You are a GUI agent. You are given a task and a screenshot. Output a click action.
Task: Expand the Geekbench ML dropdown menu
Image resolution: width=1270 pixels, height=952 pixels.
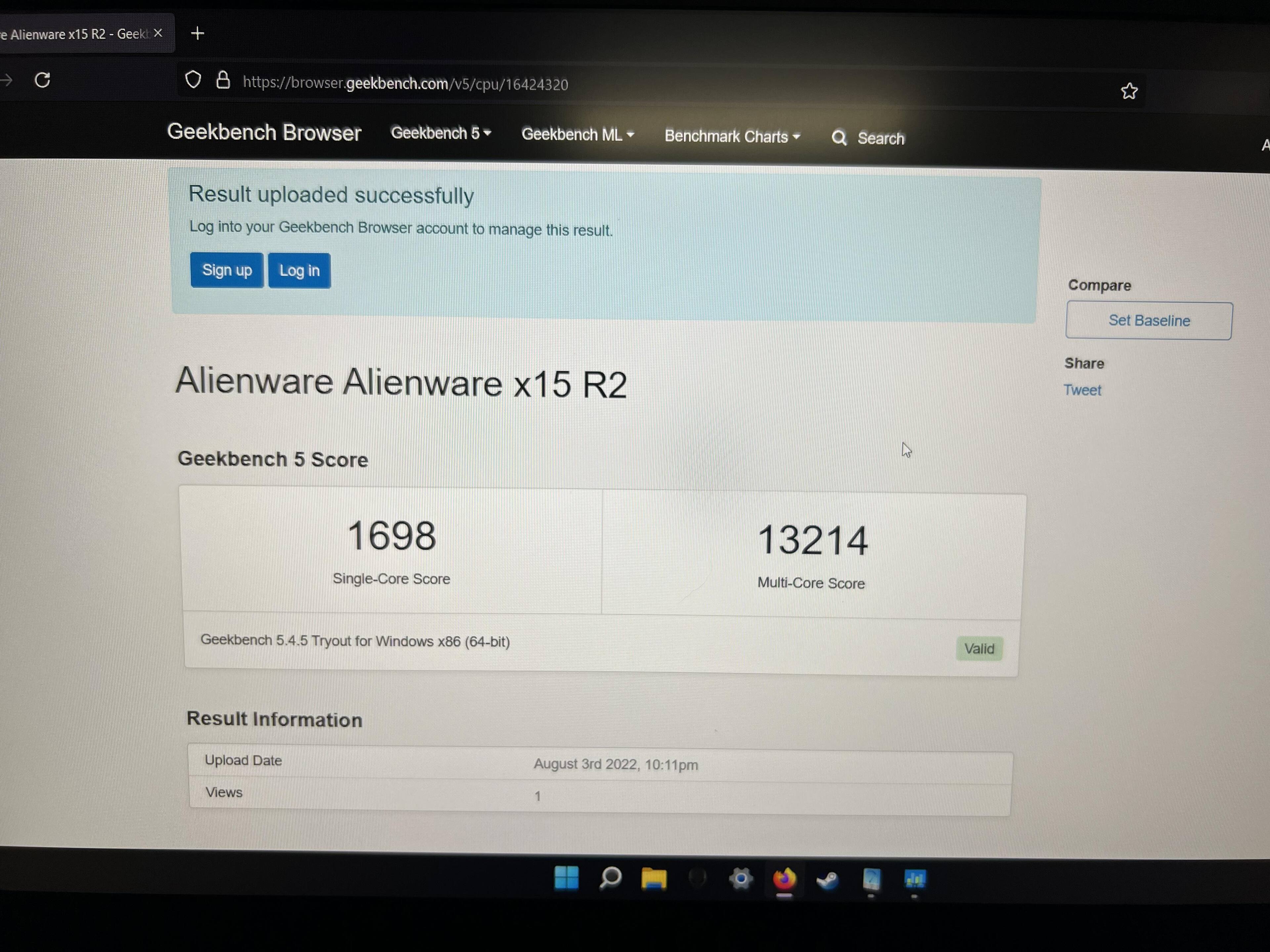tap(577, 134)
